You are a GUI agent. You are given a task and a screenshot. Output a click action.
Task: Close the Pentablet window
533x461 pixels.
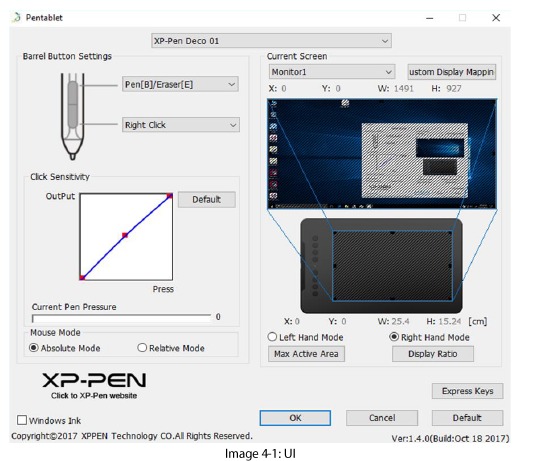pos(496,18)
